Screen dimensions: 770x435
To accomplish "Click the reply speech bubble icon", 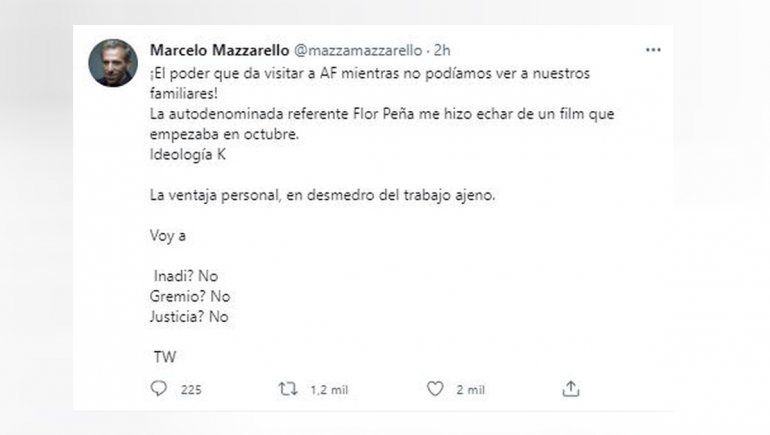I will click(x=158, y=389).
